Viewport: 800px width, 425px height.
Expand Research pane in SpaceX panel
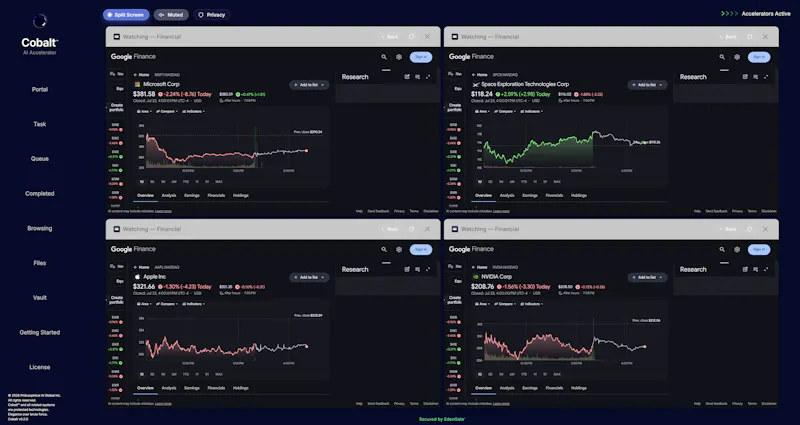point(766,77)
